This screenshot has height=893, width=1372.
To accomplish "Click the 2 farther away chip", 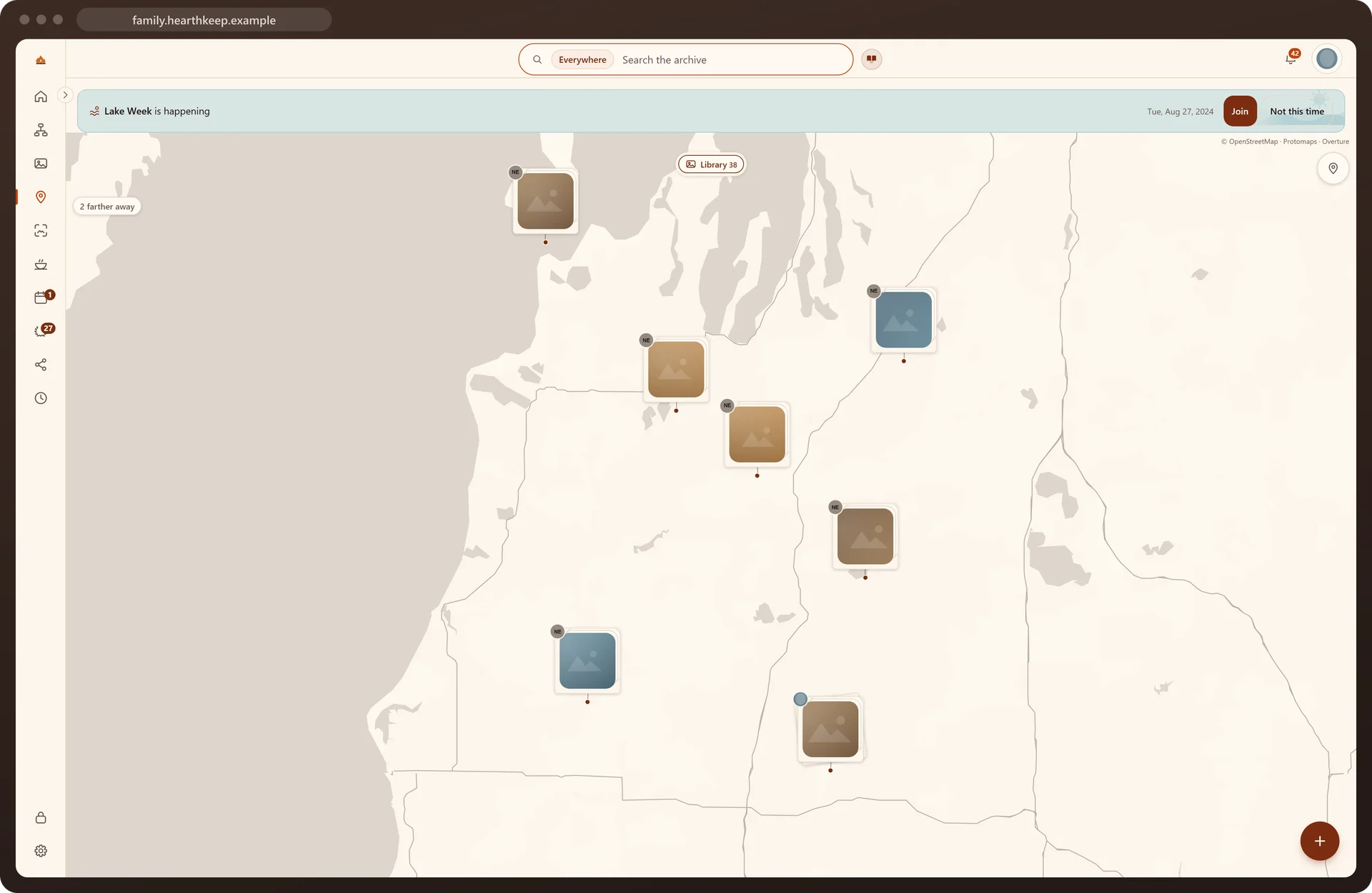I will click(107, 207).
